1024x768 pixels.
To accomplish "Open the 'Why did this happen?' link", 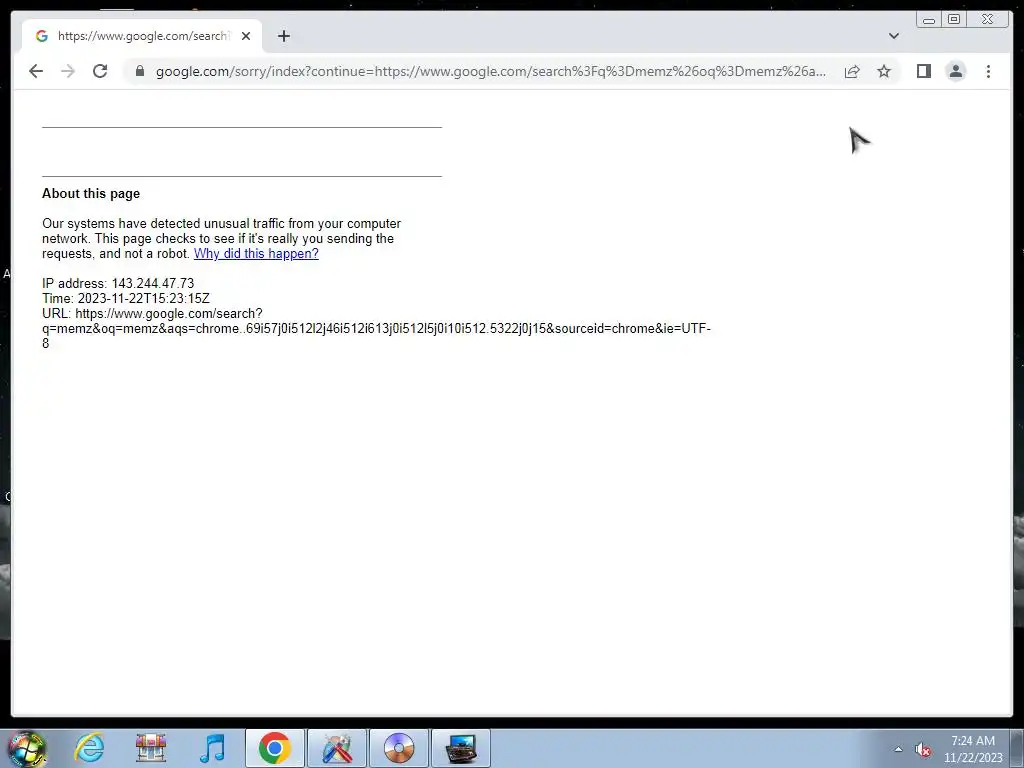I will point(256,253).
